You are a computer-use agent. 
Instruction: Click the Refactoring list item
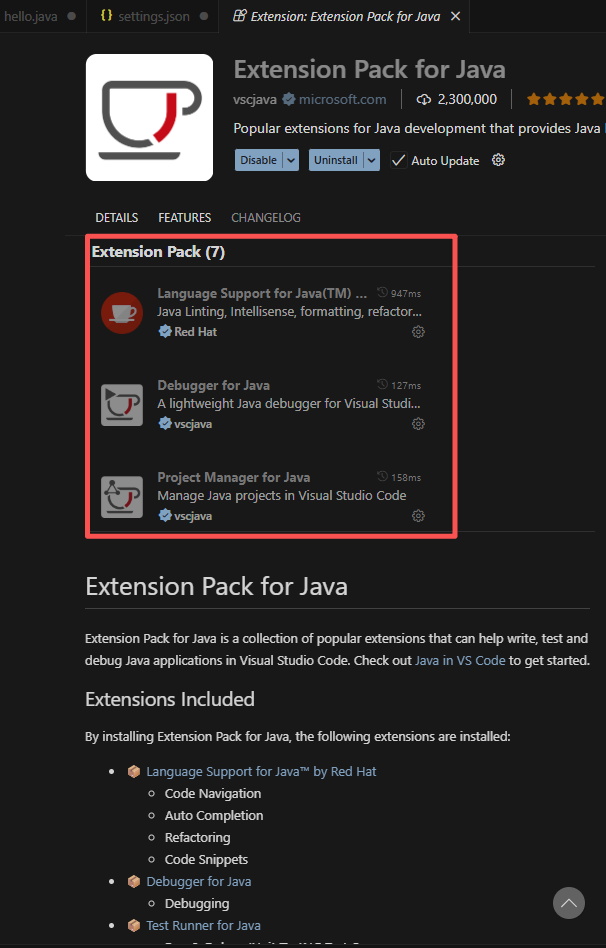click(198, 837)
